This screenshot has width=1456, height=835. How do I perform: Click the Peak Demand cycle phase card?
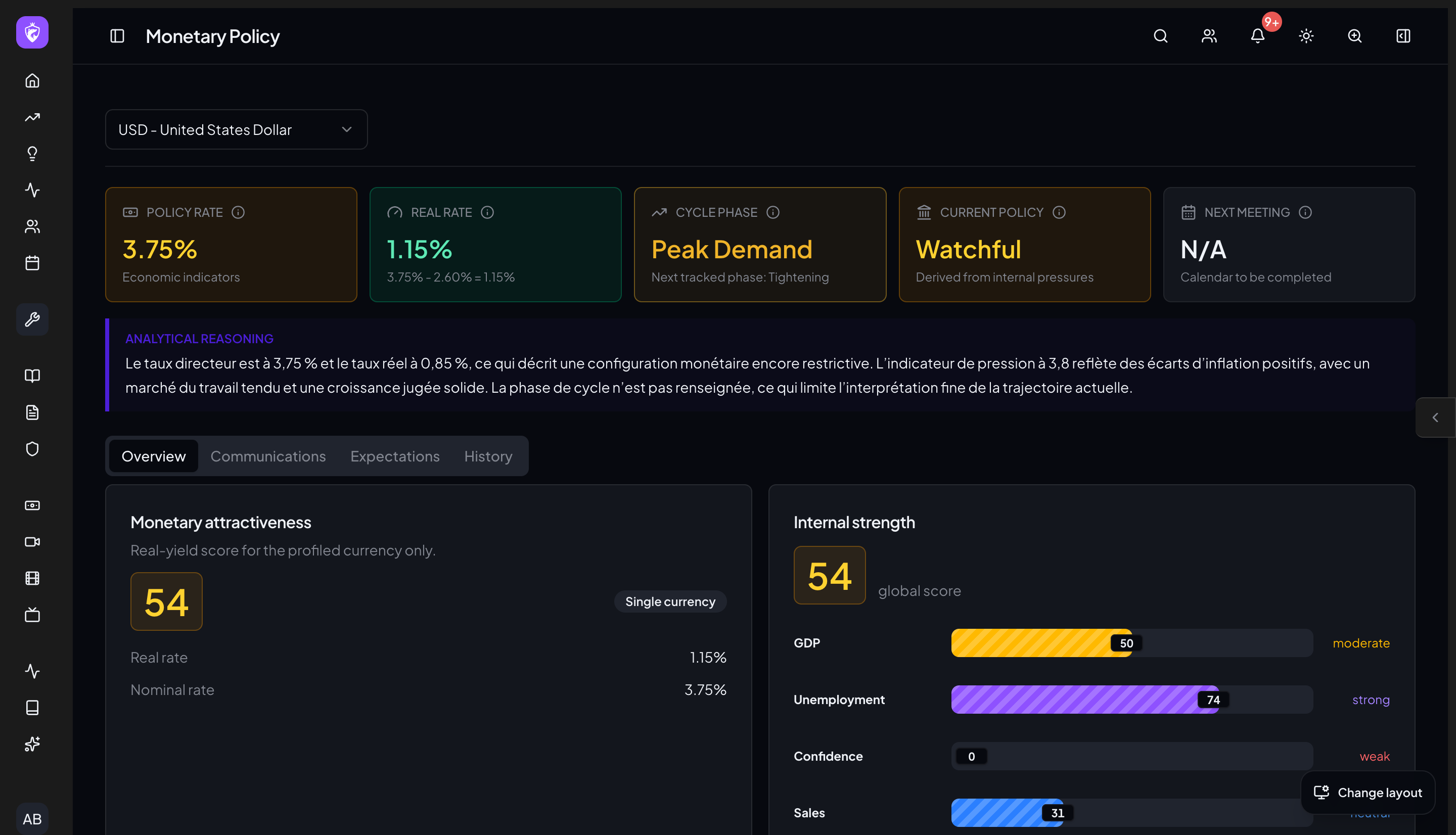point(760,245)
